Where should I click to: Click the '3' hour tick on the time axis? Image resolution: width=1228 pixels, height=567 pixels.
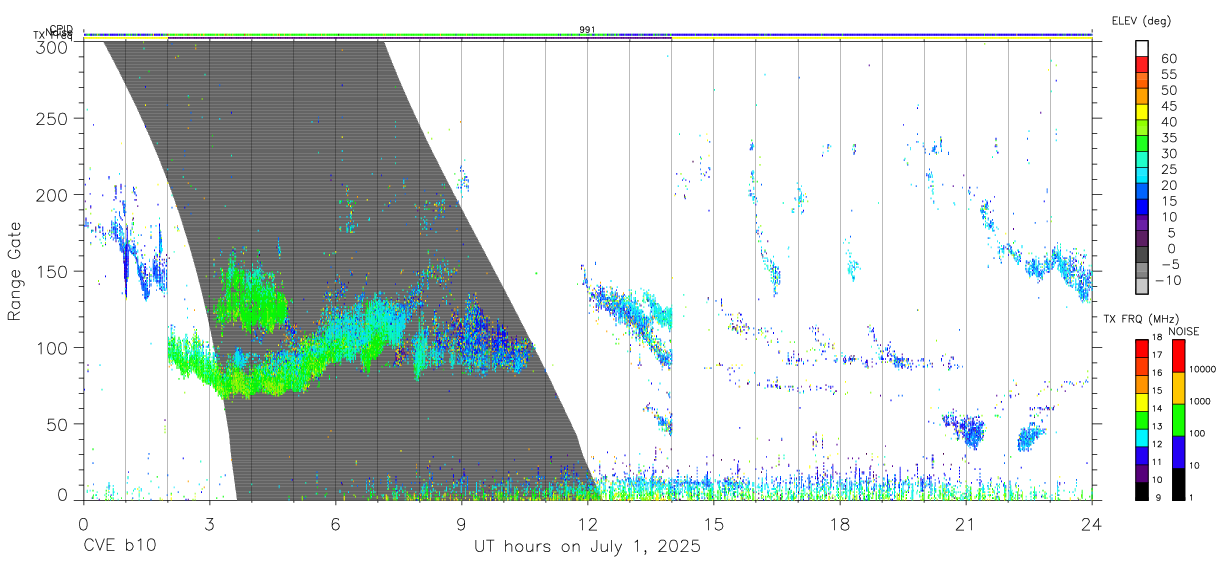tap(209, 524)
